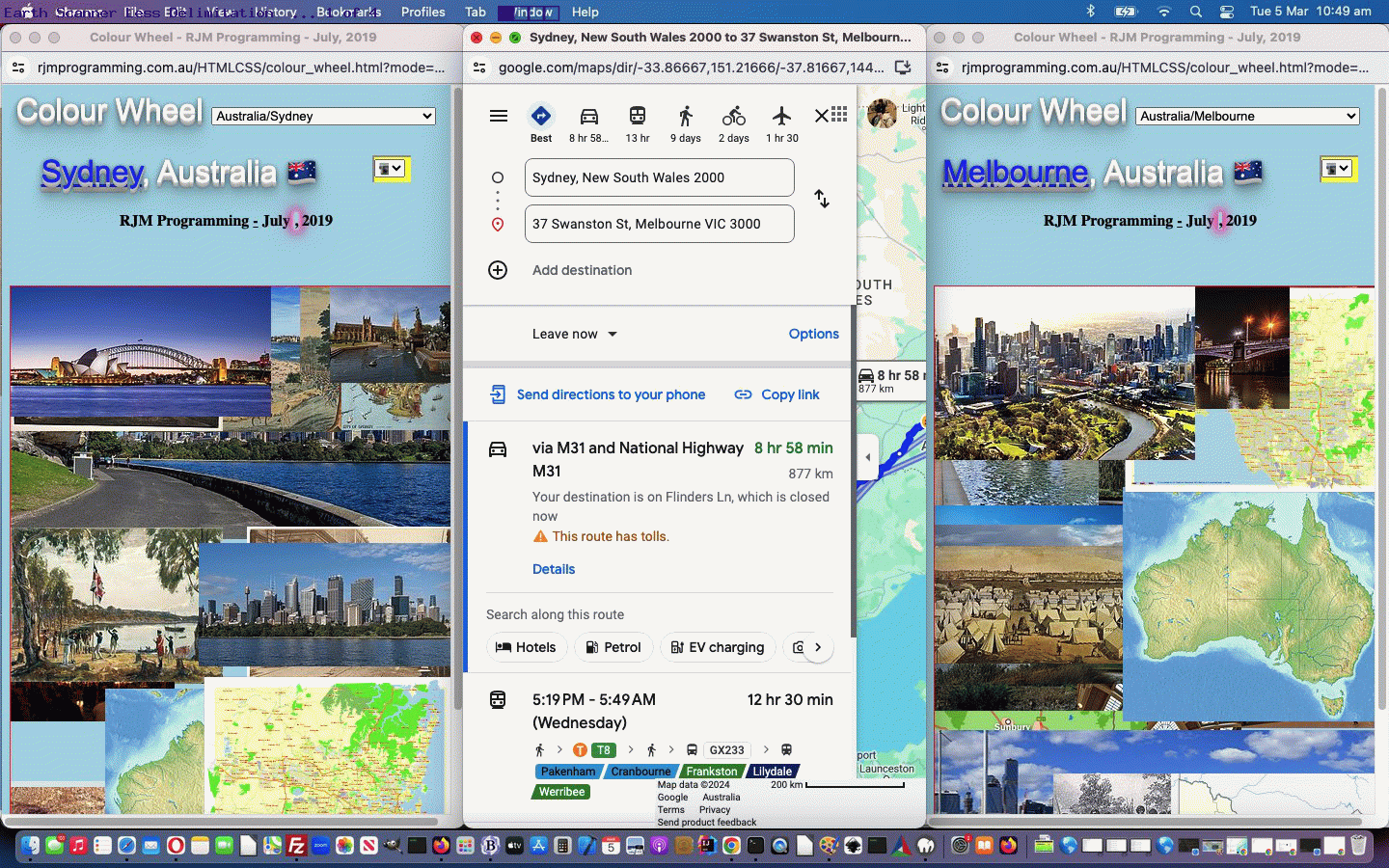1389x868 pixels.
Task: Click the Australia topographic map image
Action: (x=1249, y=607)
